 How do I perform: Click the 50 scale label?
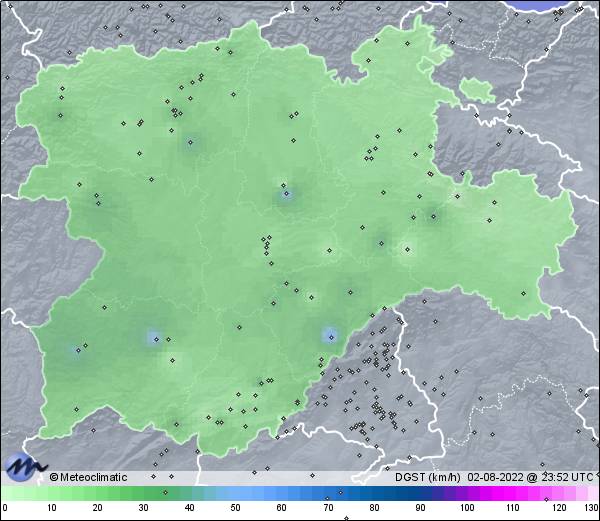pyautogui.click(x=235, y=508)
